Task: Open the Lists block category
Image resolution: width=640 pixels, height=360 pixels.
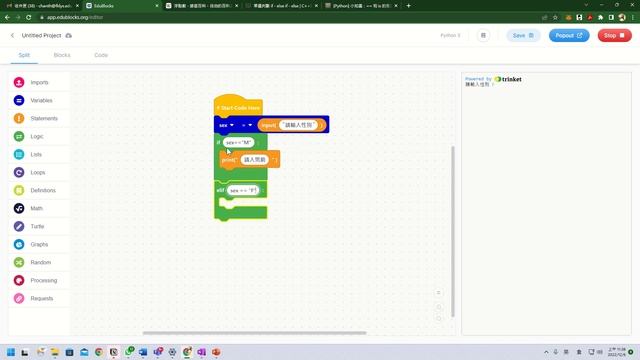Action: pos(39,154)
